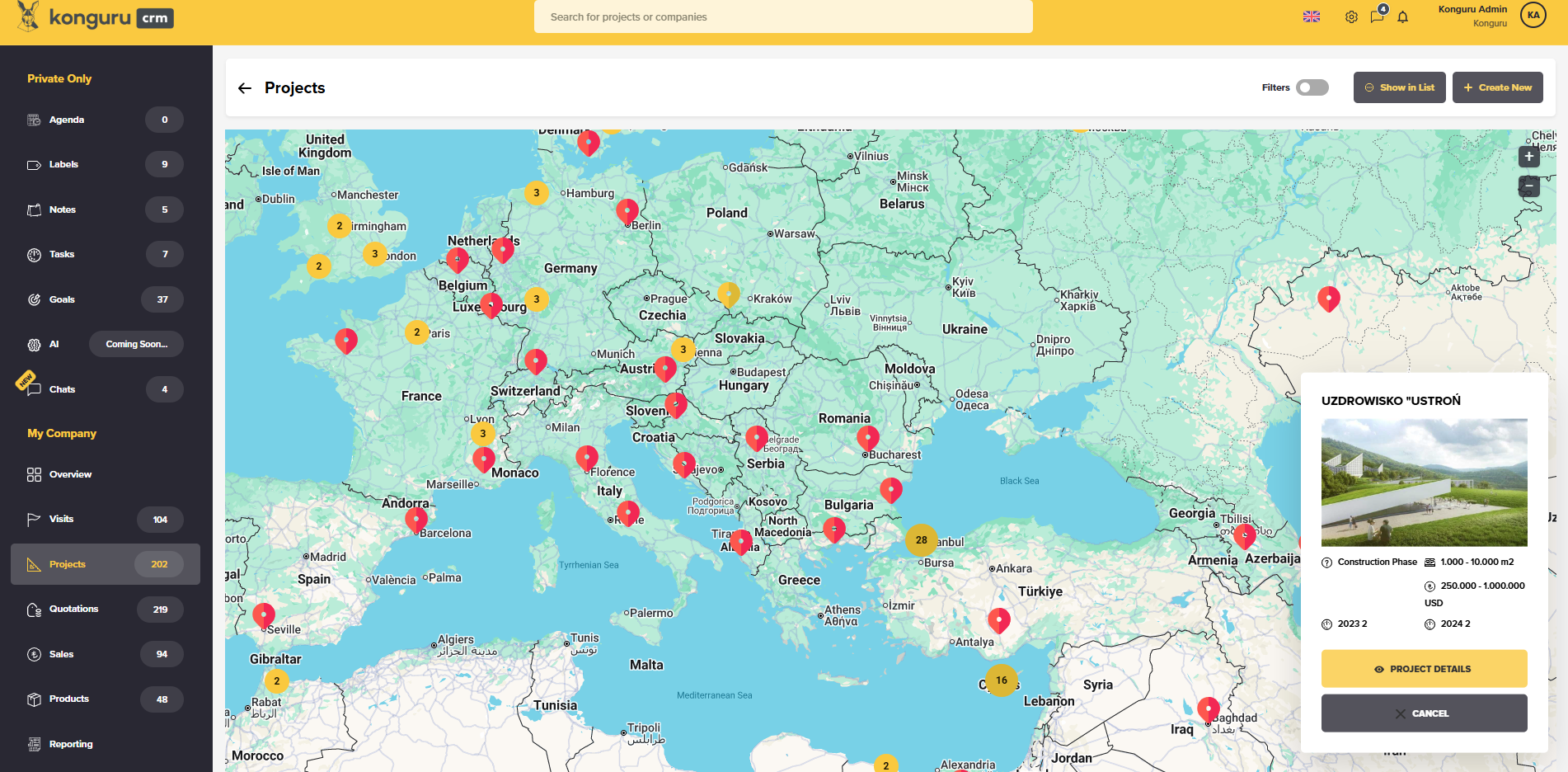Open the settings gear in the header
Image resolution: width=1568 pixels, height=772 pixels.
pyautogui.click(x=1351, y=16)
